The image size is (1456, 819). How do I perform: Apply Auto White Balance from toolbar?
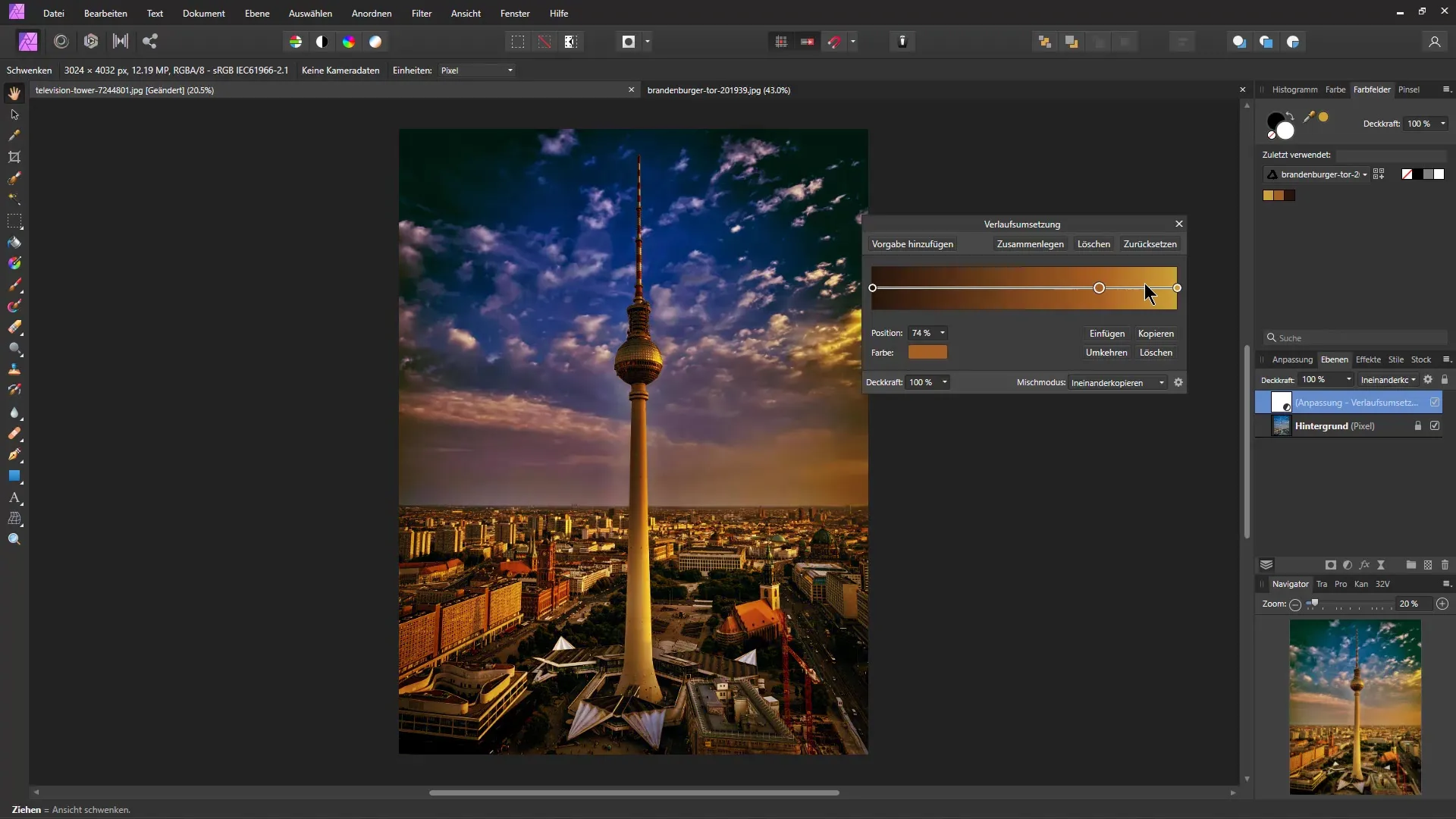pyautogui.click(x=375, y=42)
